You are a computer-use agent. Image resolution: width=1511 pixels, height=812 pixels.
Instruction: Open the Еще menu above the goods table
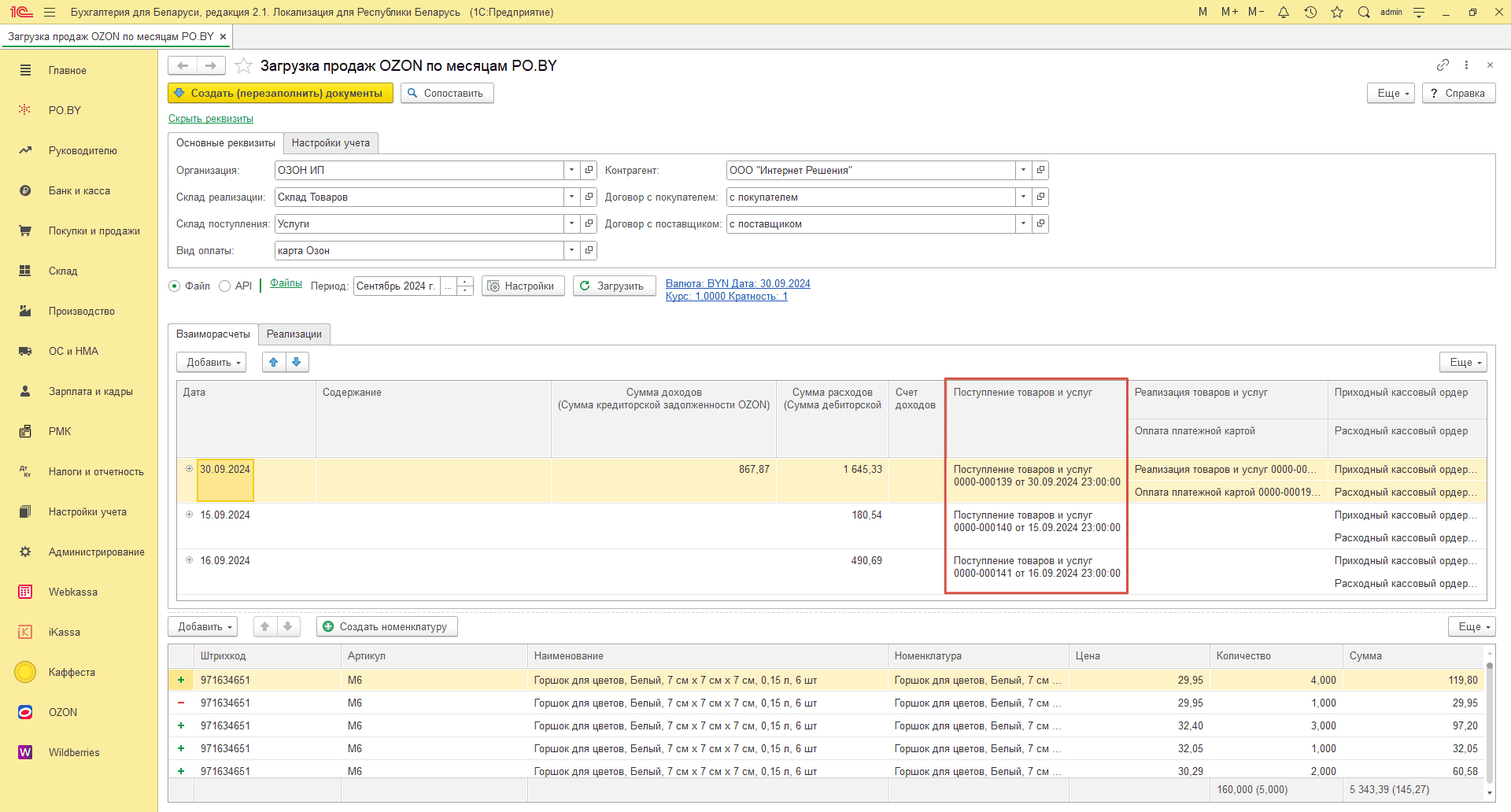click(1472, 626)
